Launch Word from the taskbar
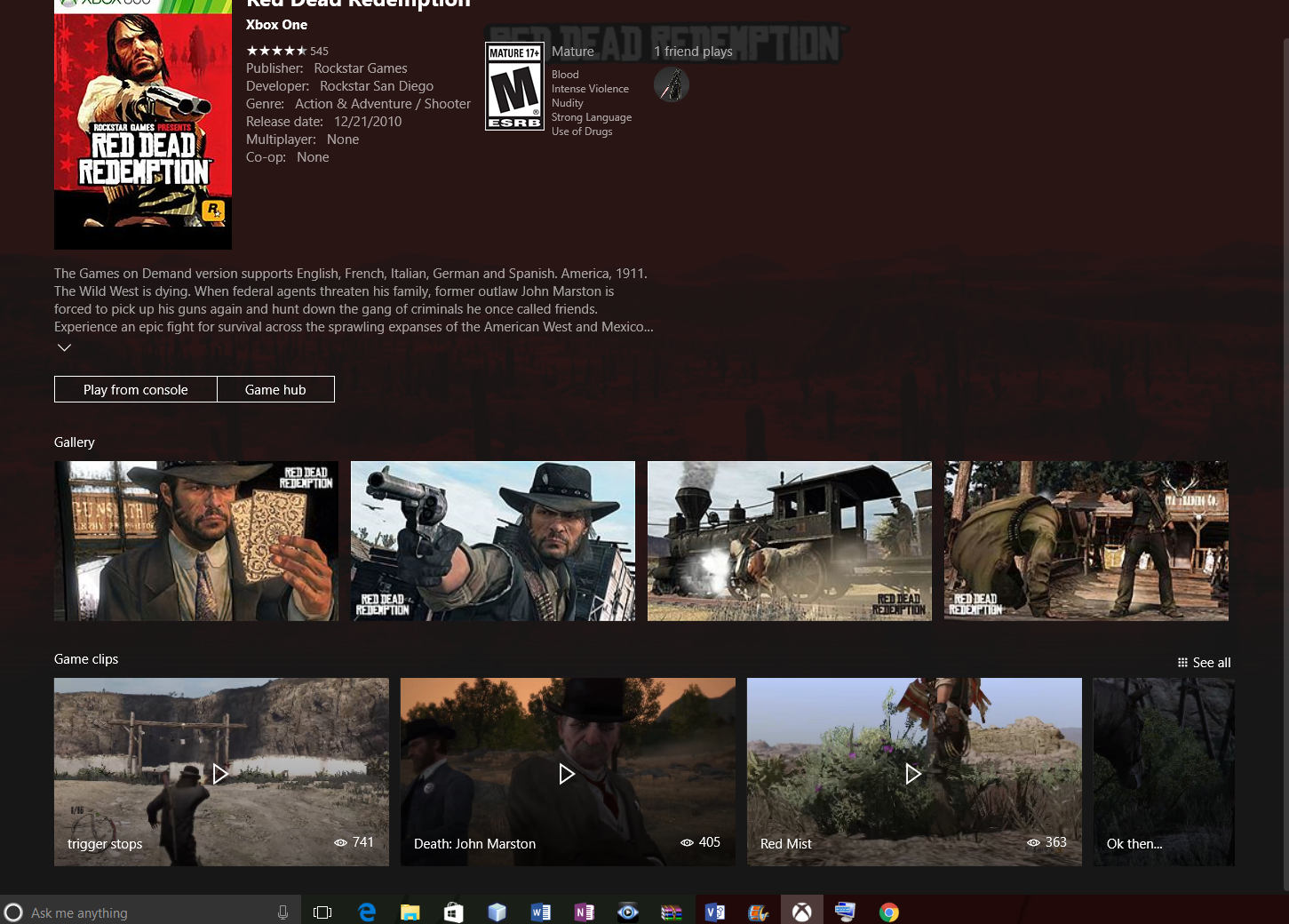The height and width of the screenshot is (924, 1289). (540, 912)
